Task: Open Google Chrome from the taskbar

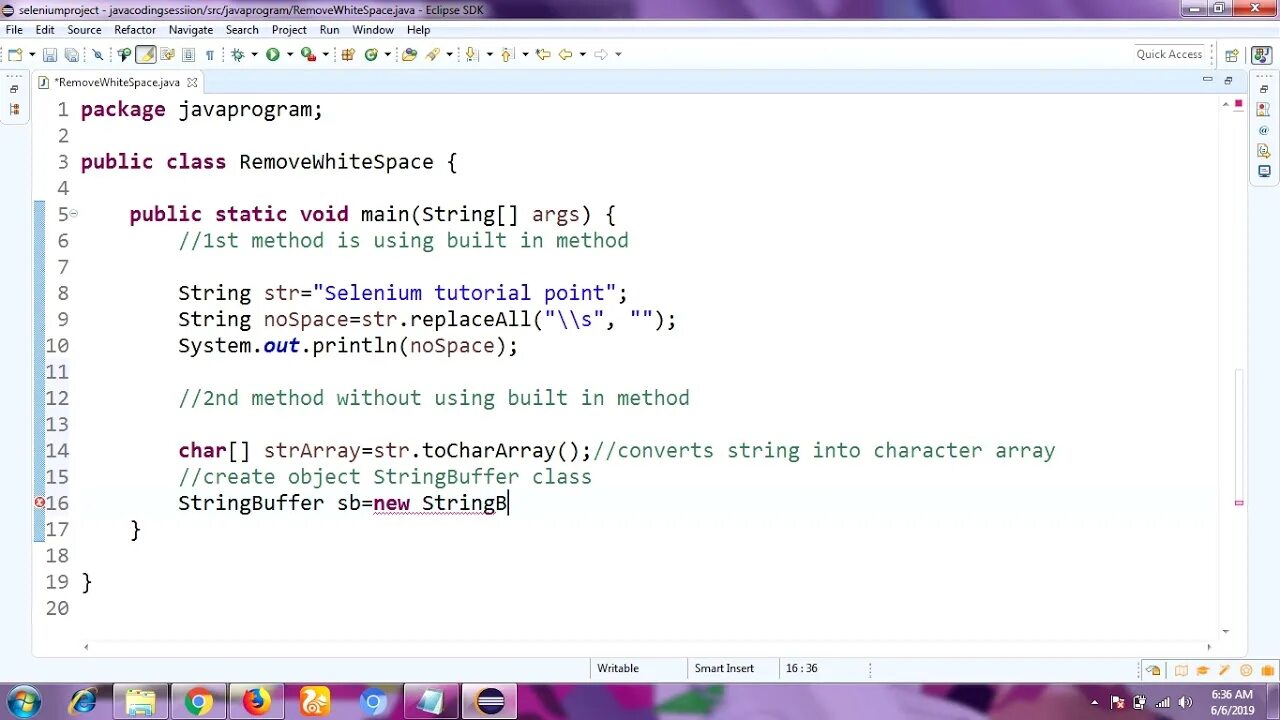Action: 198,702
